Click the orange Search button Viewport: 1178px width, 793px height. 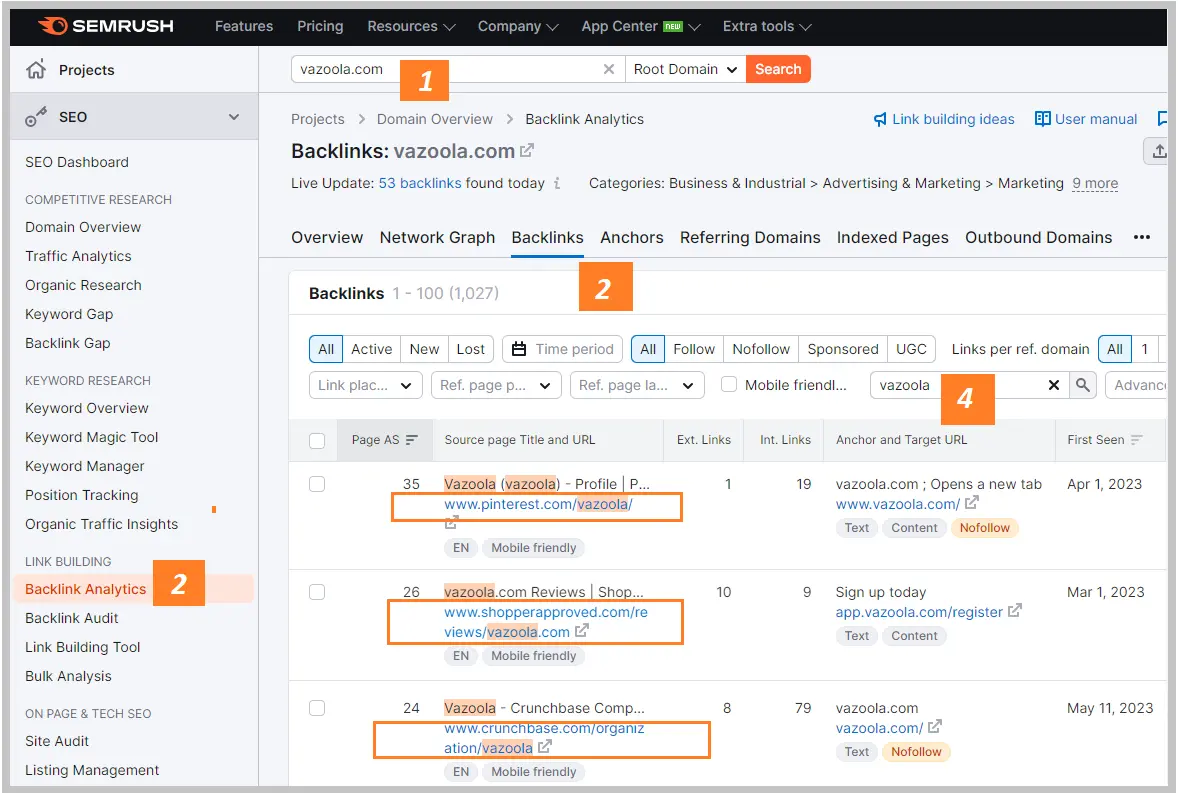point(778,69)
